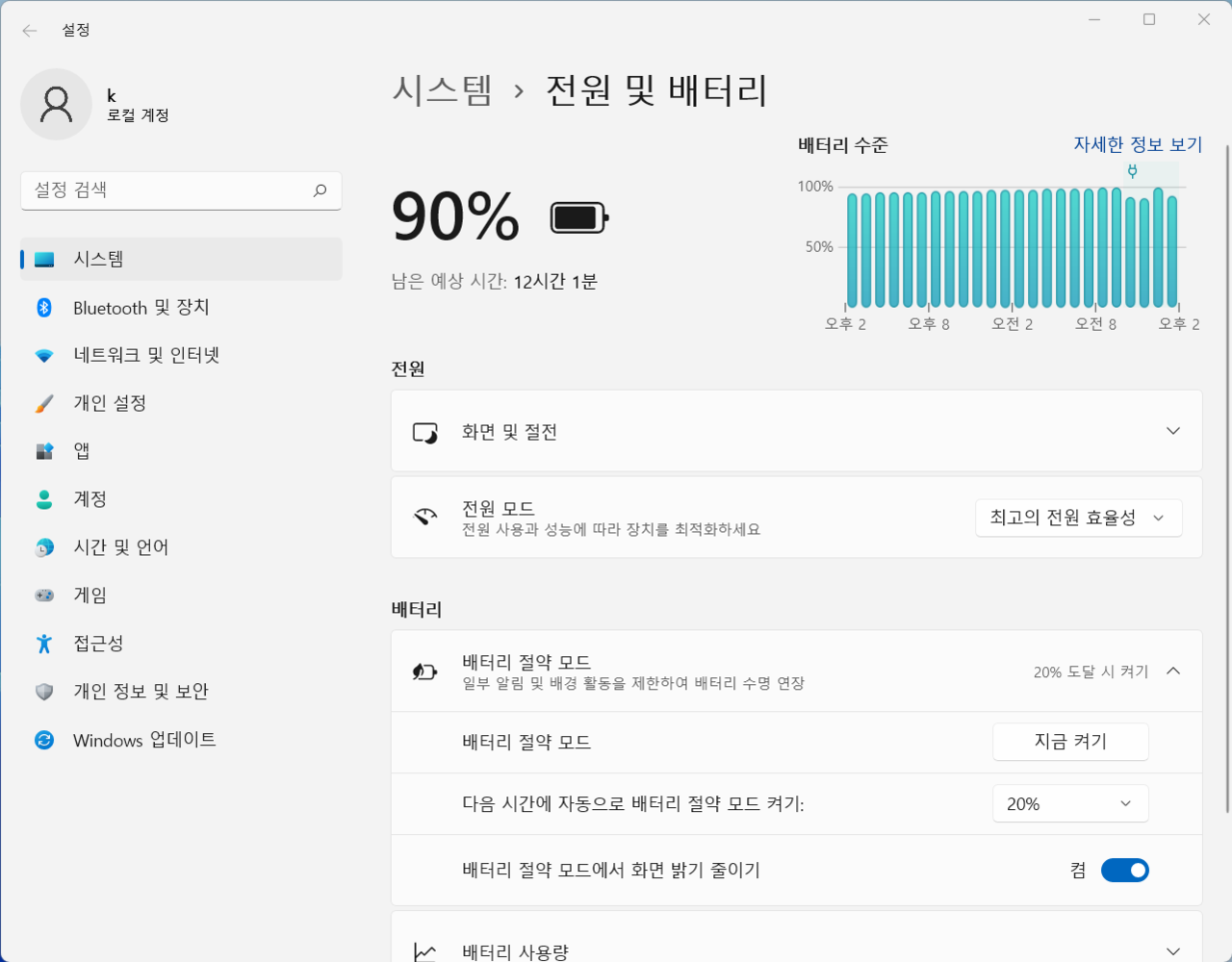Disable screen brightness reduction in battery saver
This screenshot has width=1232, height=962.
(1124, 870)
